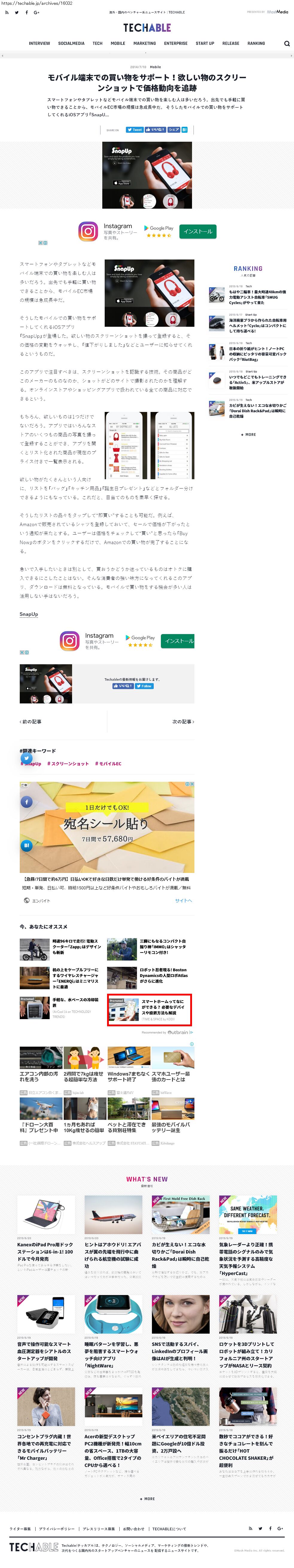This screenshot has width=294, height=1568.
Task: Open the RSS feed icon in header
Action: pos(7,12)
